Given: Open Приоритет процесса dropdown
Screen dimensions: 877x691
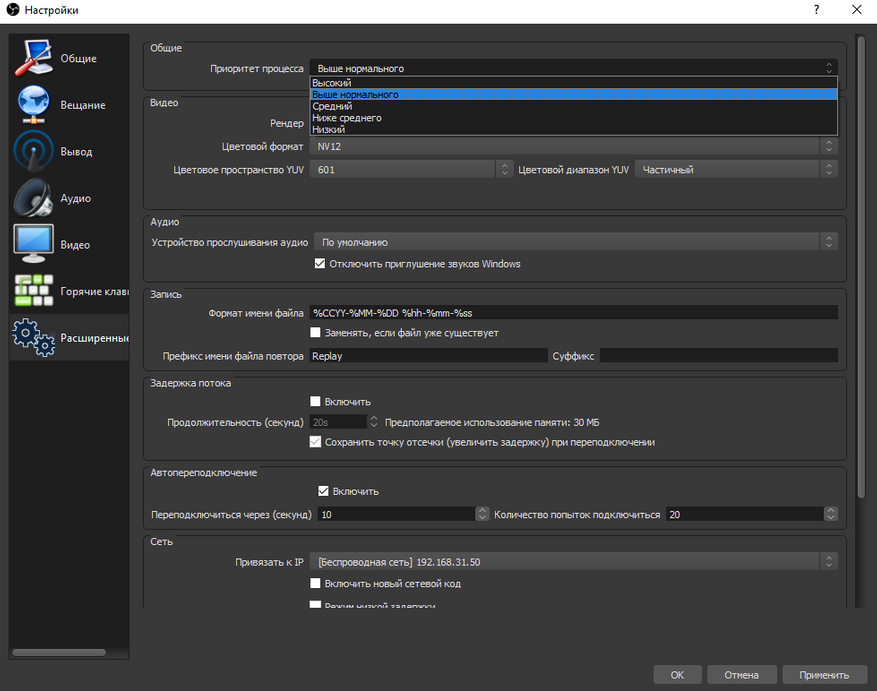Looking at the screenshot, I should pyautogui.click(x=573, y=68).
